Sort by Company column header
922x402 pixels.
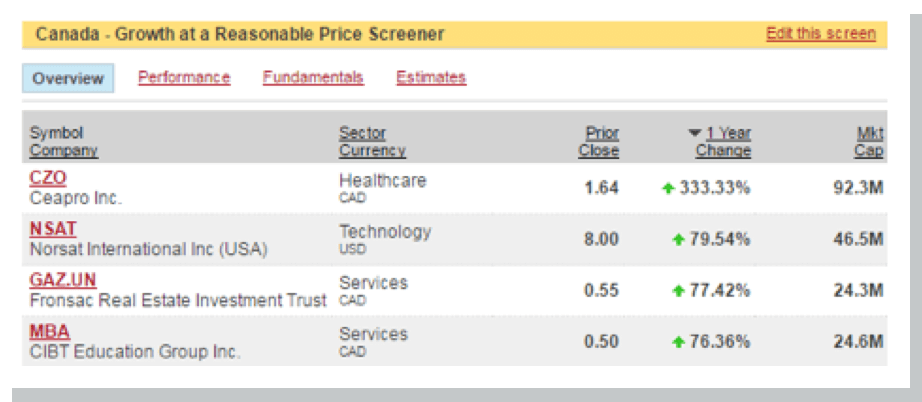coord(64,151)
